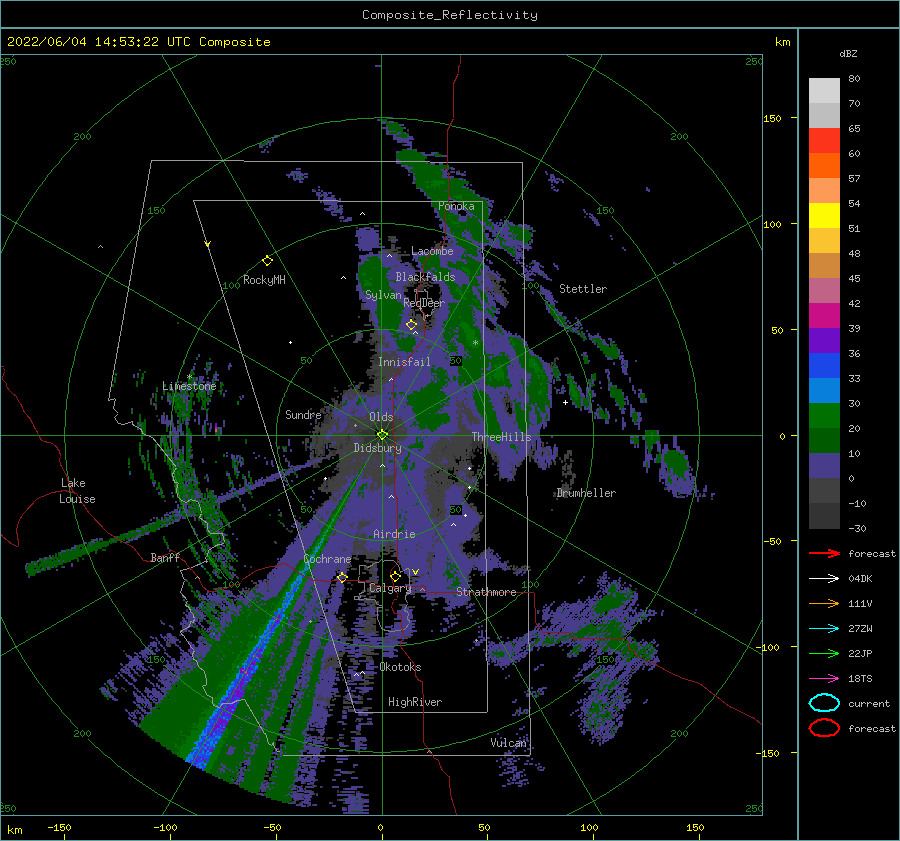Click the Sylvan label
The image size is (900, 841).
tap(383, 295)
